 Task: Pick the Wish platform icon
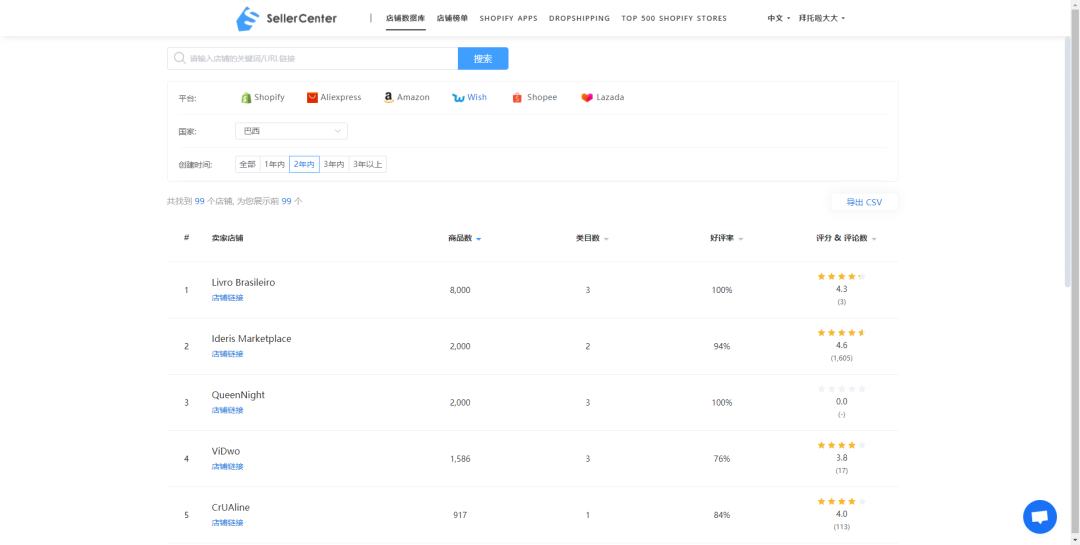pos(458,98)
